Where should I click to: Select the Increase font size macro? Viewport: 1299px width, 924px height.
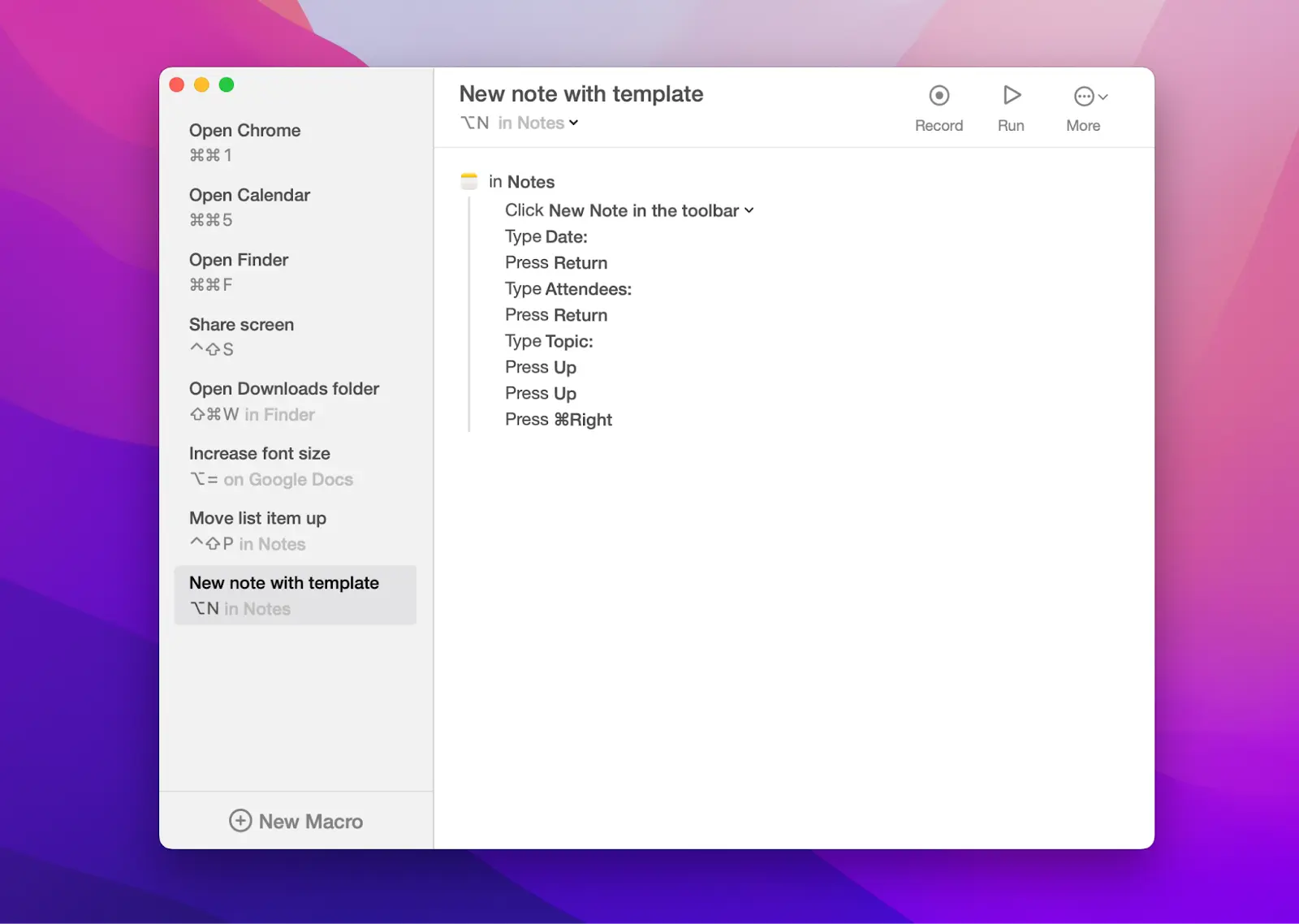click(x=296, y=466)
